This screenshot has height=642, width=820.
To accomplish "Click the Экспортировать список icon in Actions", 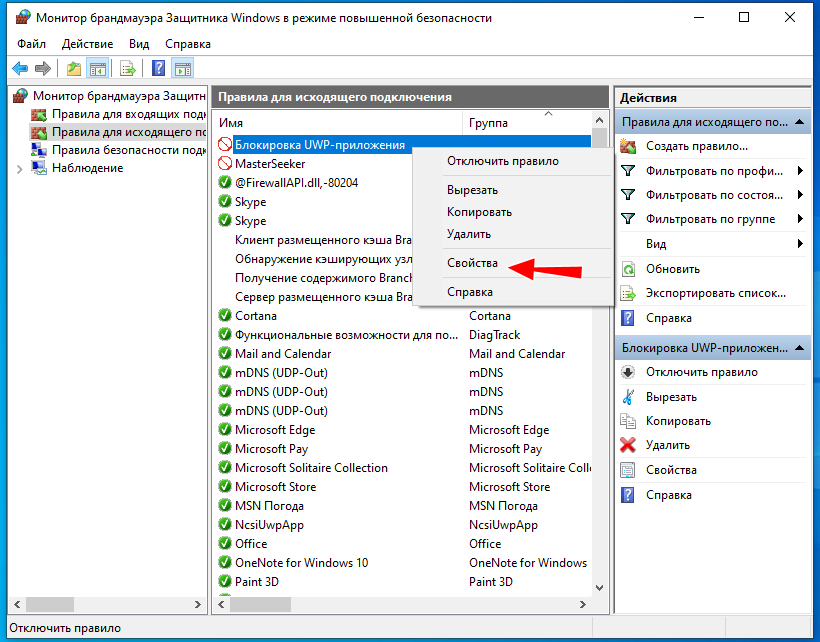I will 628,293.
